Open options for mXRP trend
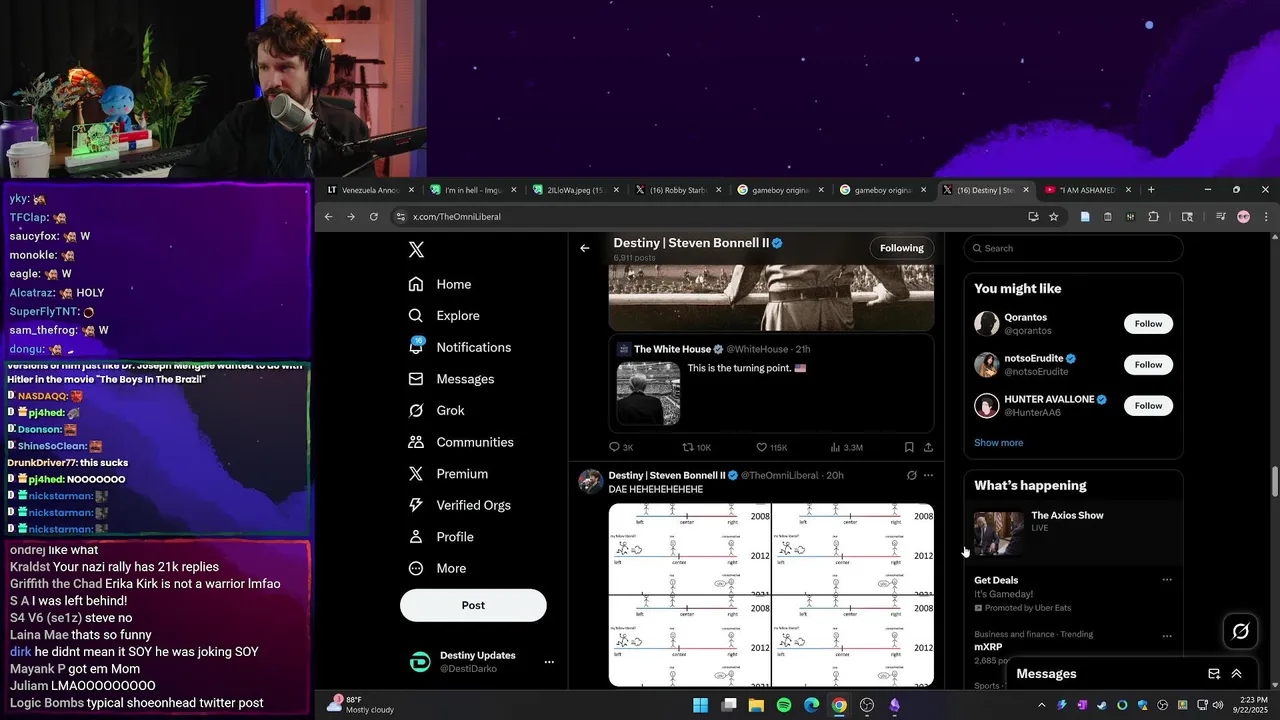 (x=1166, y=636)
